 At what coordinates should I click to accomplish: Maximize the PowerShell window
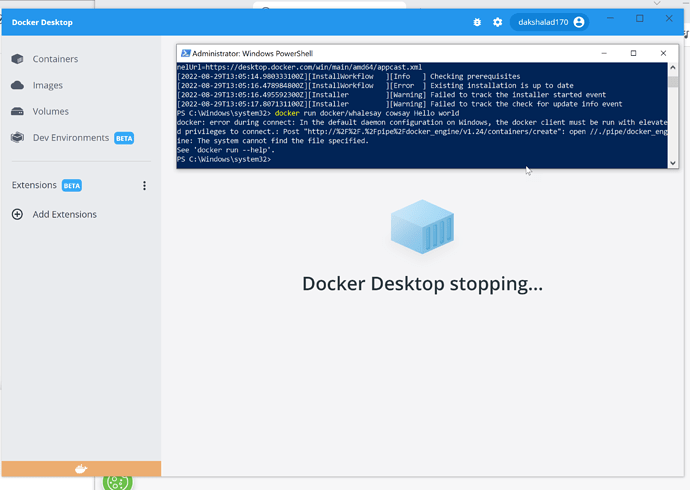tap(633, 53)
